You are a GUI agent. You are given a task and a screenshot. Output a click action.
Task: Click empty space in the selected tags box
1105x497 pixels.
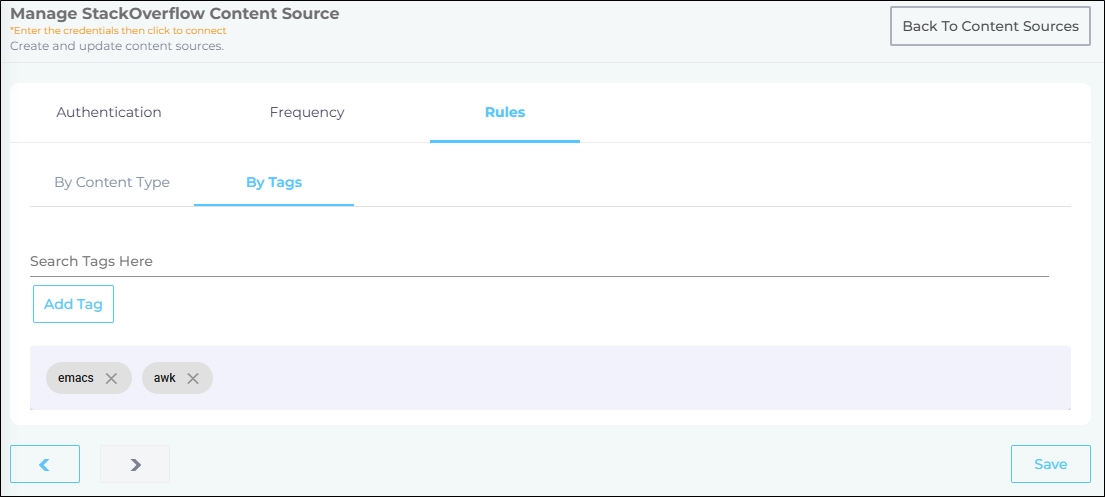pyautogui.click(x=640, y=378)
